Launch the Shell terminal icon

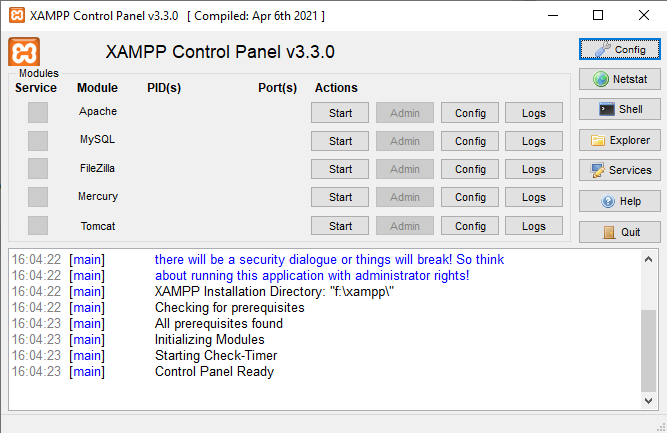[x=607, y=109]
